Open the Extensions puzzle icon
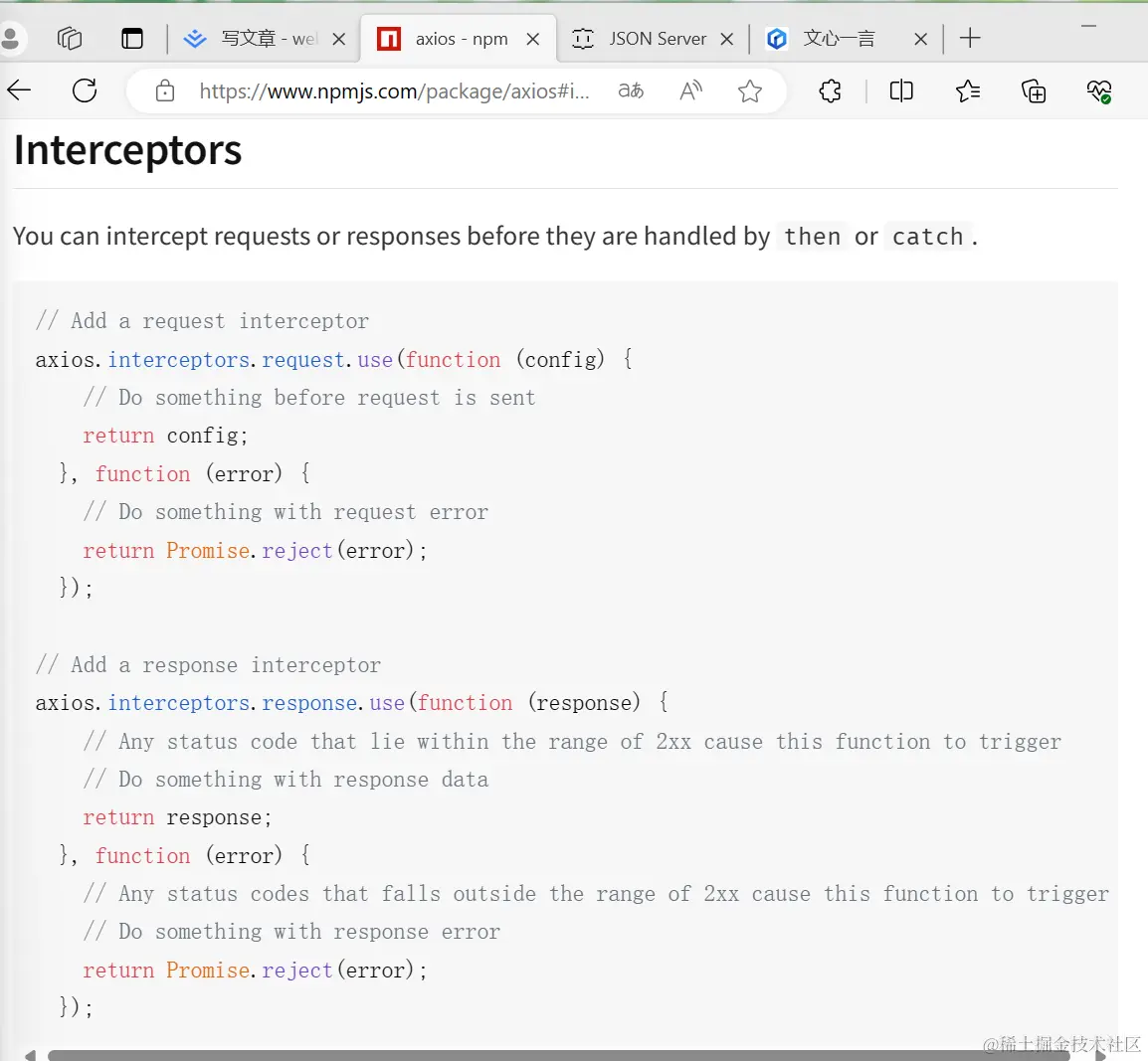This screenshot has height=1061, width=1148. (x=830, y=90)
